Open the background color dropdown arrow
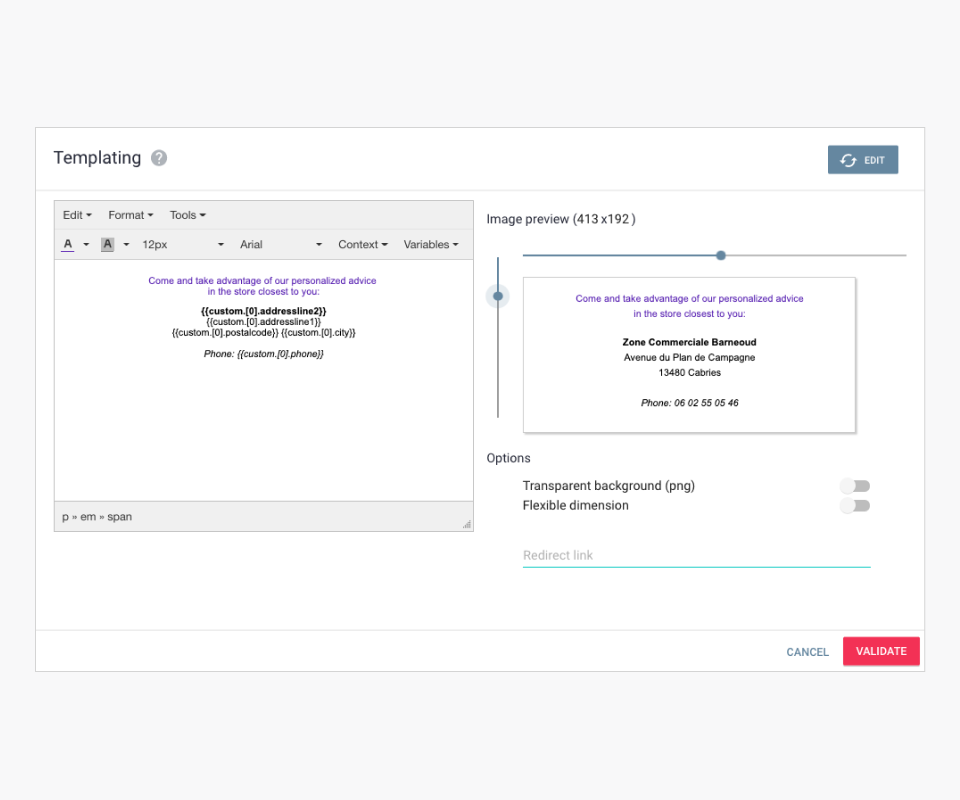 (126, 245)
